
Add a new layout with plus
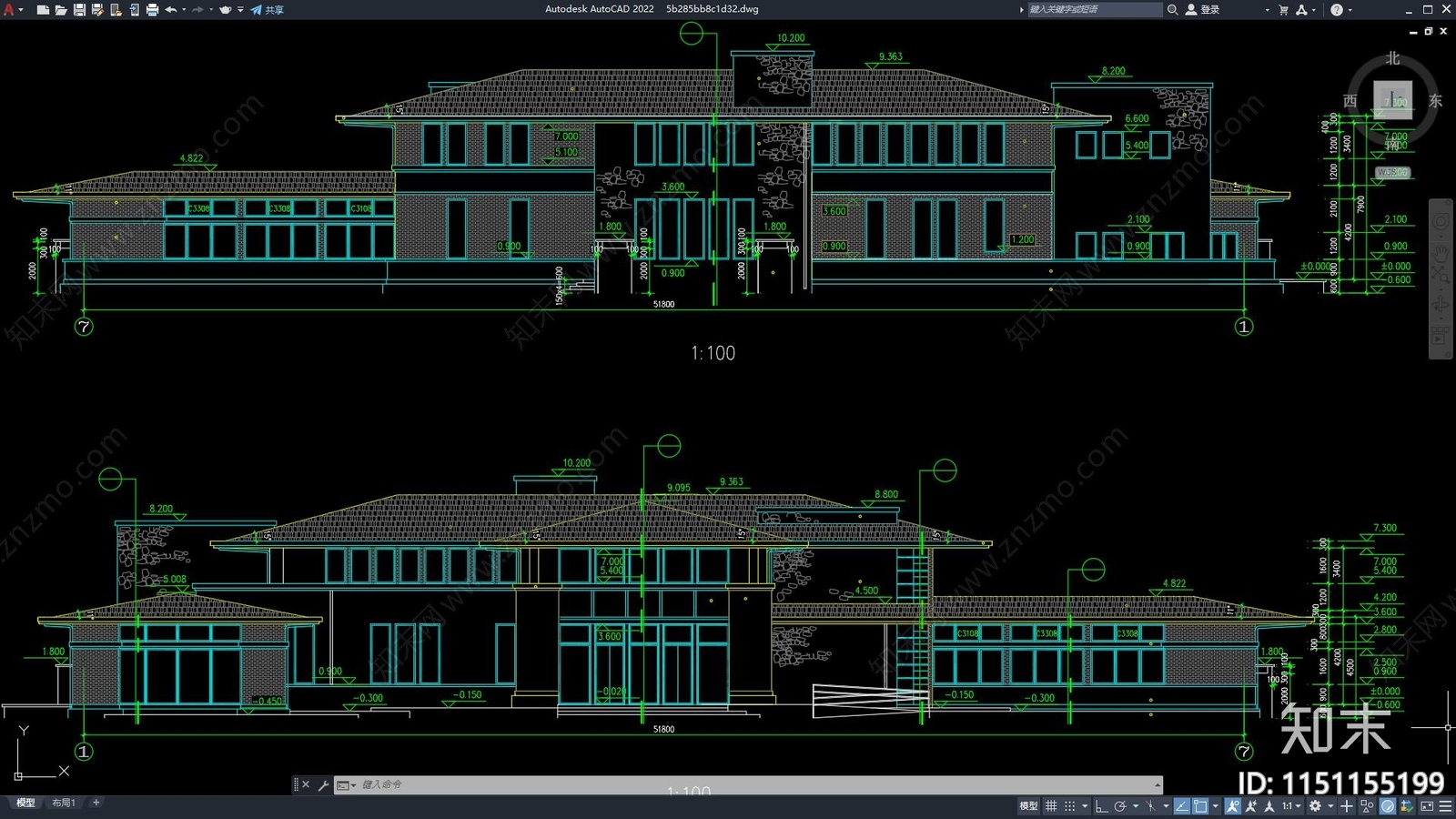(x=96, y=803)
